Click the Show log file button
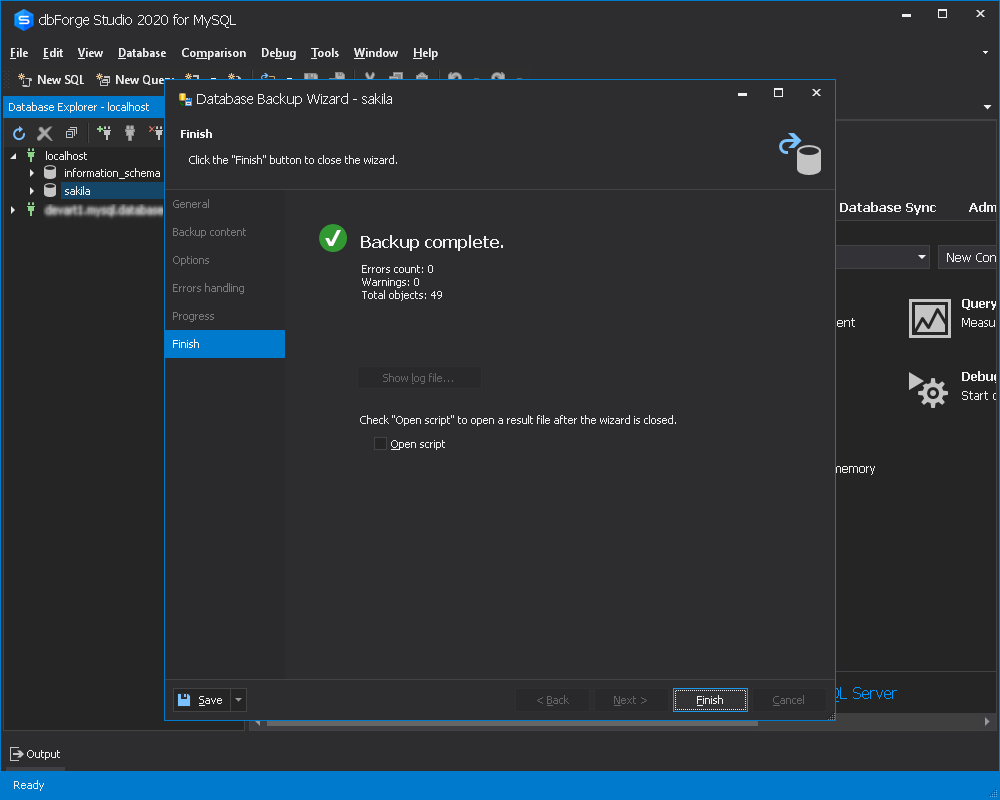 point(418,378)
